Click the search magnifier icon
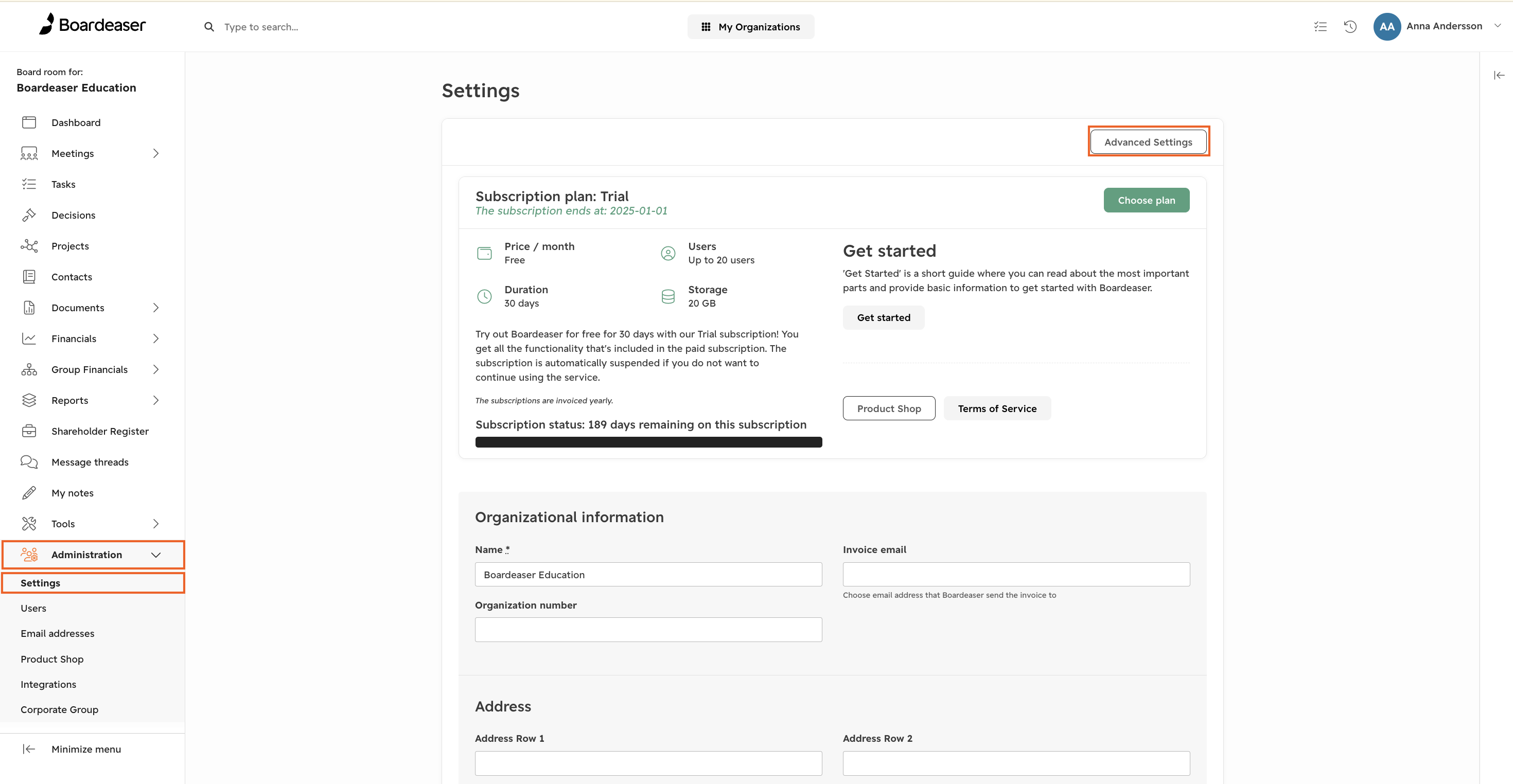The width and height of the screenshot is (1513, 784). click(209, 27)
